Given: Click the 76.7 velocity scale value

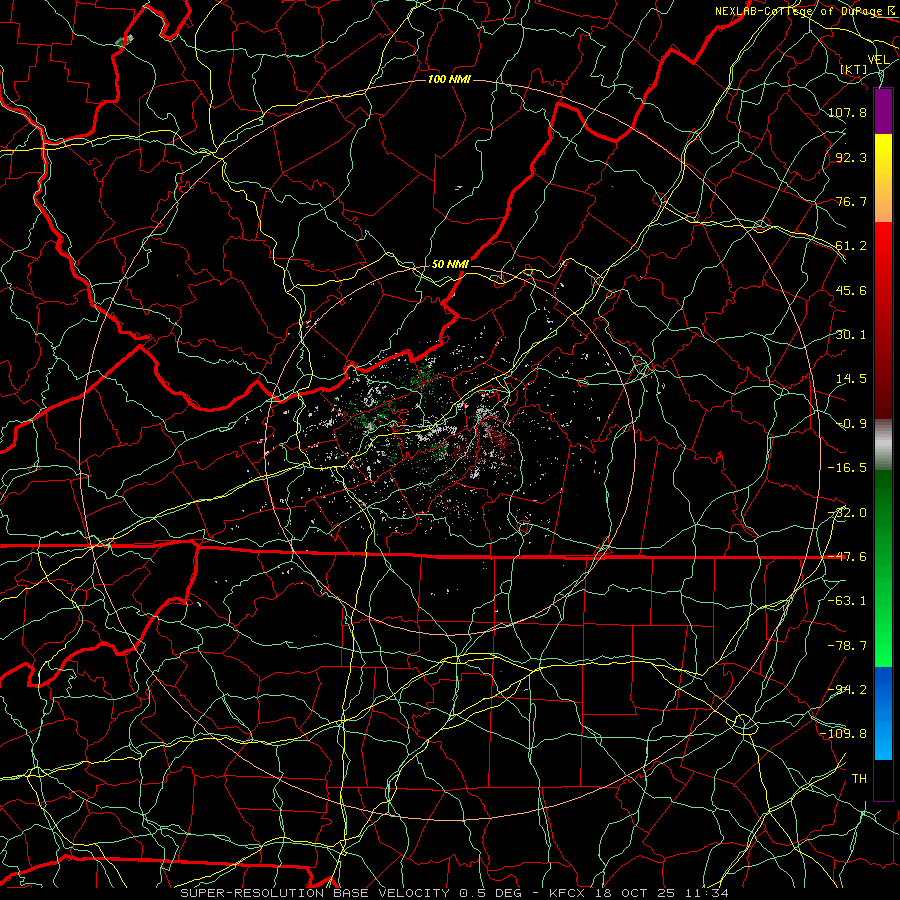Looking at the screenshot, I should pyautogui.click(x=851, y=201).
